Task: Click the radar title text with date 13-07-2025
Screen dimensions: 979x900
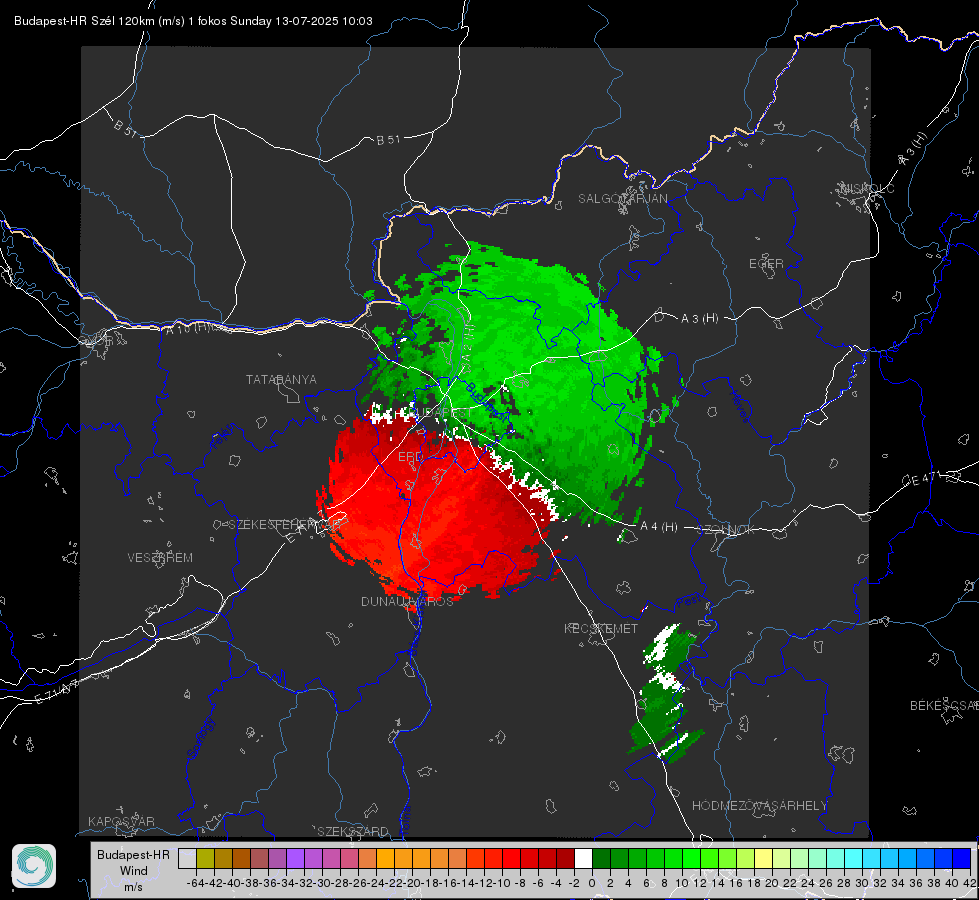Action: [x=194, y=21]
